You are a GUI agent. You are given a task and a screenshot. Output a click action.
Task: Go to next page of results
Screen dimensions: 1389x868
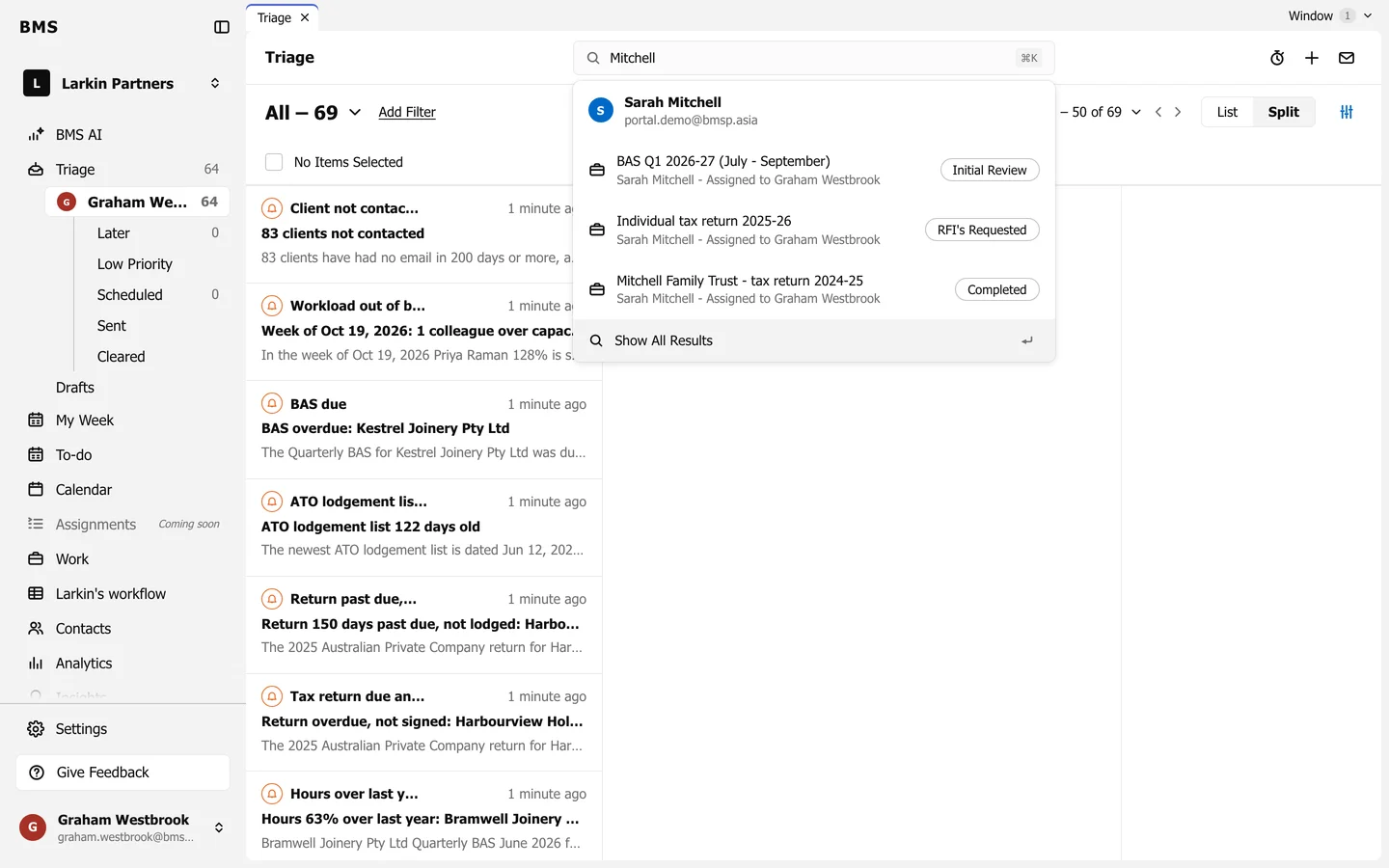pos(1178,112)
